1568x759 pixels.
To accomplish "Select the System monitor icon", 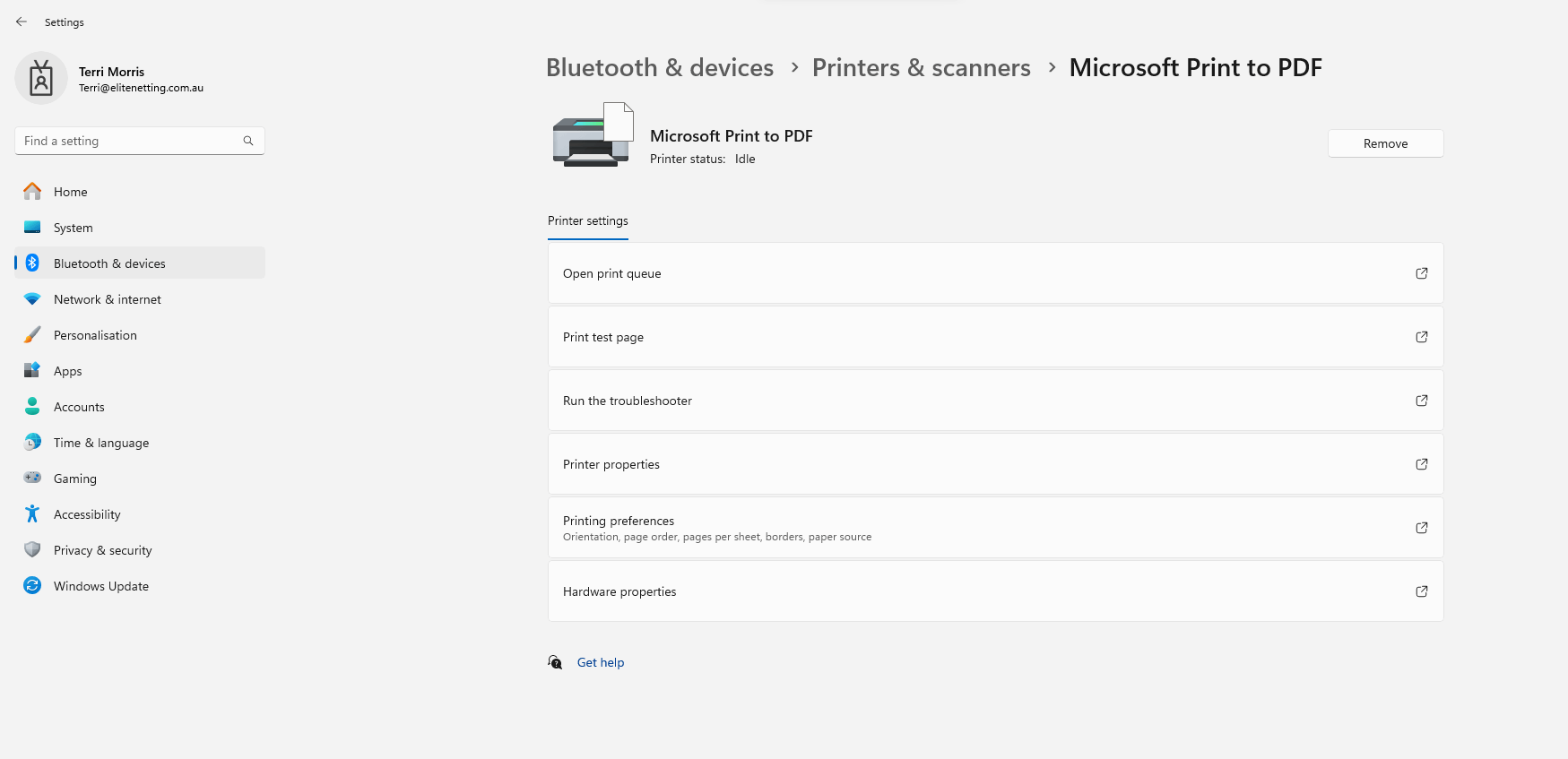I will (32, 227).
